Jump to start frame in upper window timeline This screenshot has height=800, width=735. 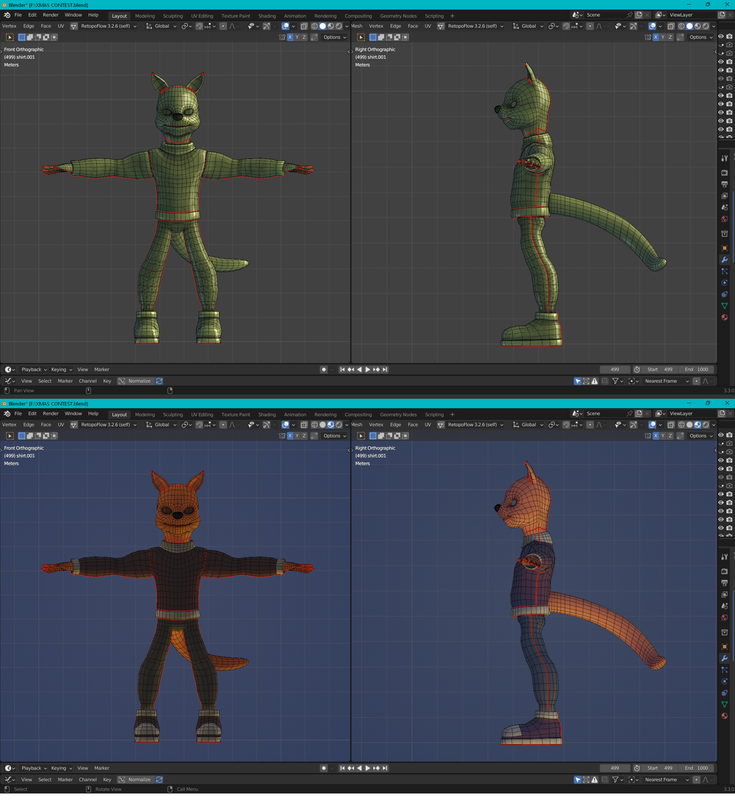pos(342,369)
